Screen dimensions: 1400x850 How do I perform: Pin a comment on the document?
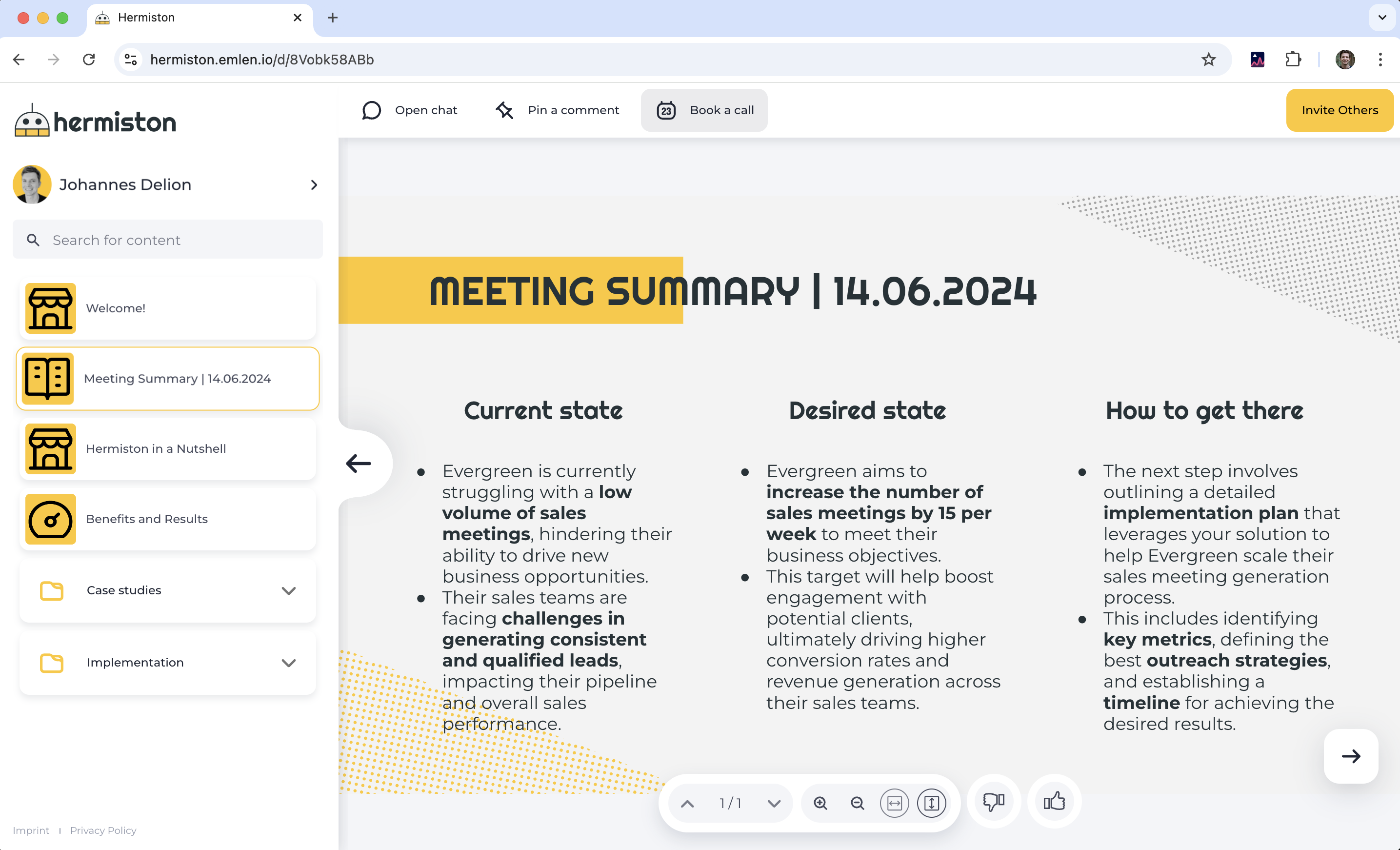[558, 110]
